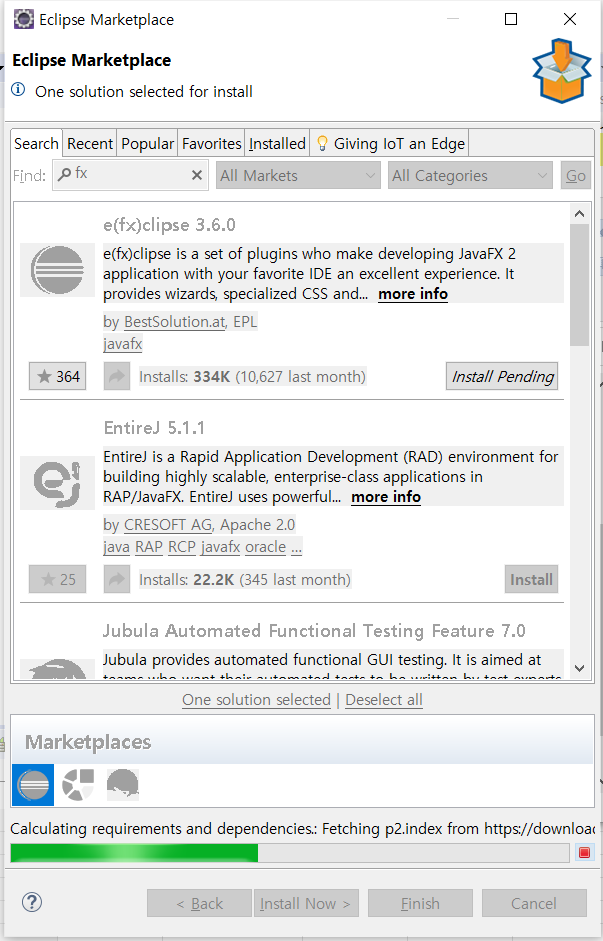603x941 pixels.
Task: Click the magnifier icon in Find field
Action: pyautogui.click(x=64, y=174)
